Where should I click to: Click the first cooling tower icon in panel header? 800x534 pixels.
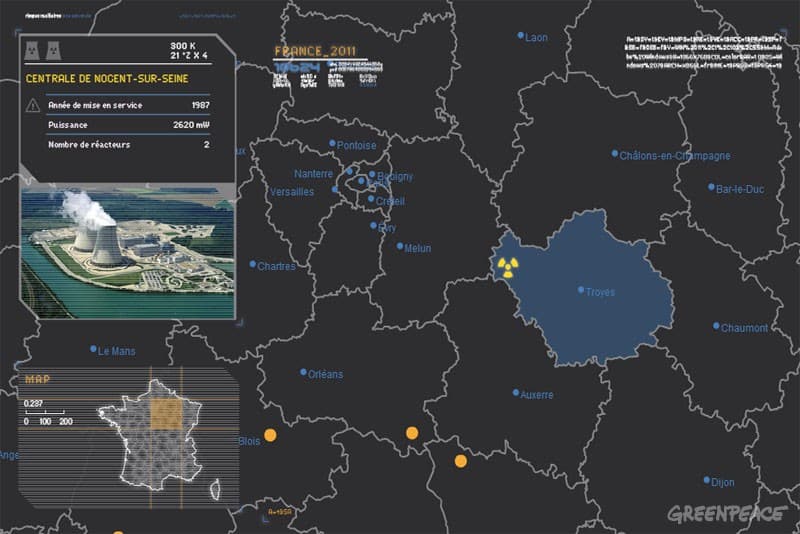coord(32,52)
